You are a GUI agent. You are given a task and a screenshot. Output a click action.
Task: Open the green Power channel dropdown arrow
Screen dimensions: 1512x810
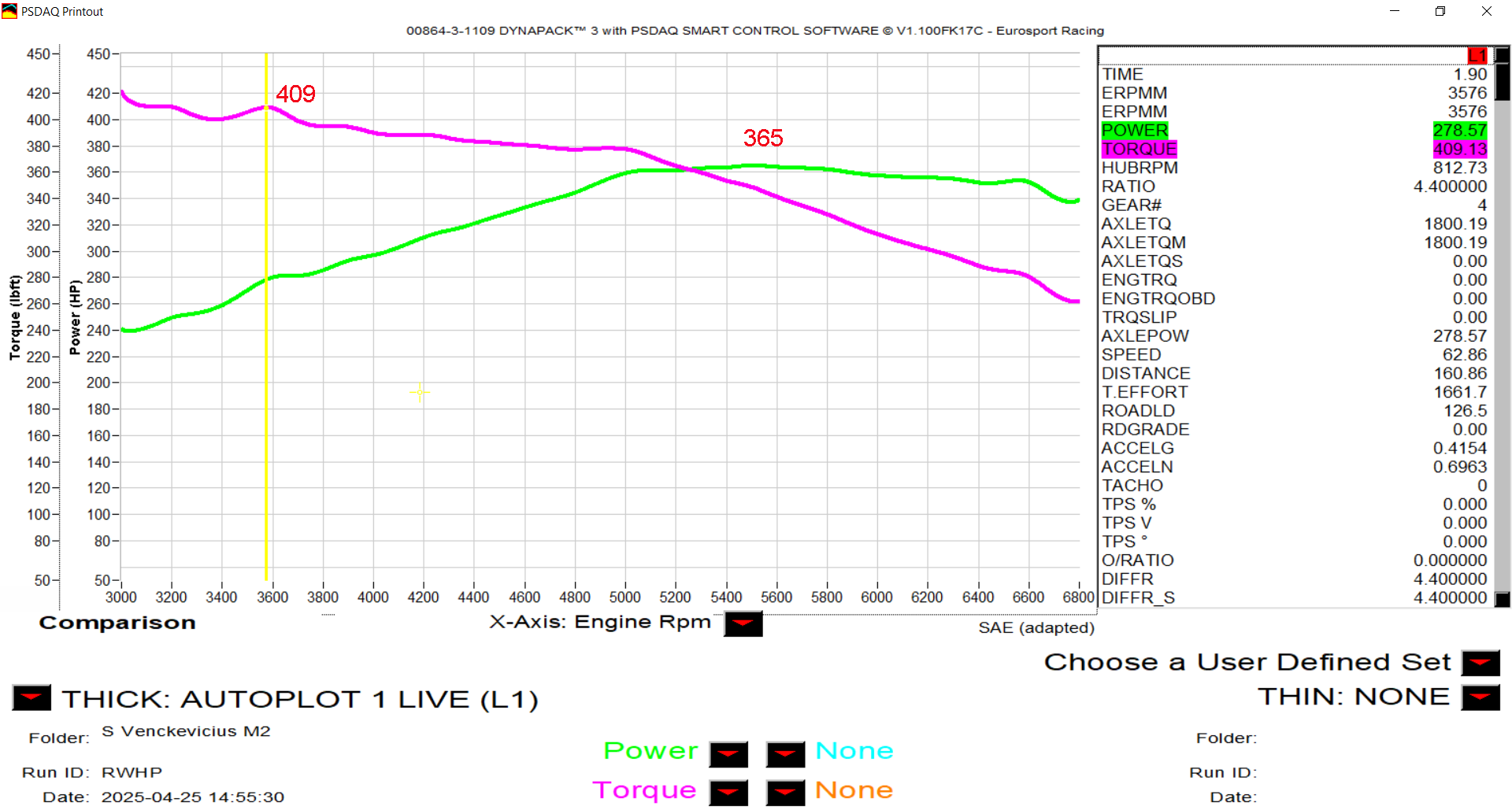[728, 754]
